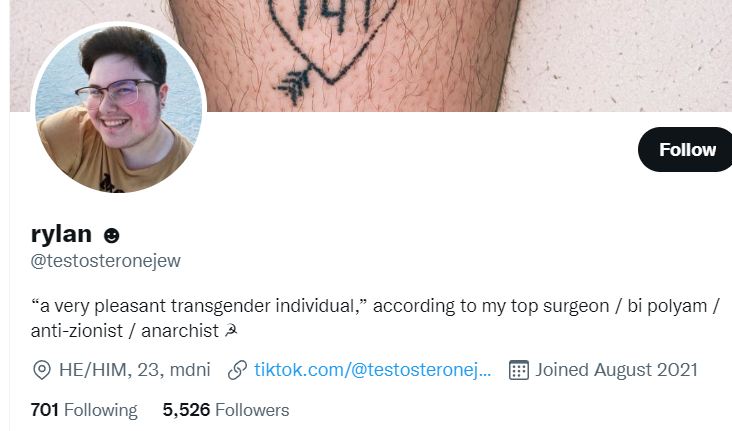The height and width of the screenshot is (431, 732).
Task: Open the tattoo header banner image
Action: (371, 56)
